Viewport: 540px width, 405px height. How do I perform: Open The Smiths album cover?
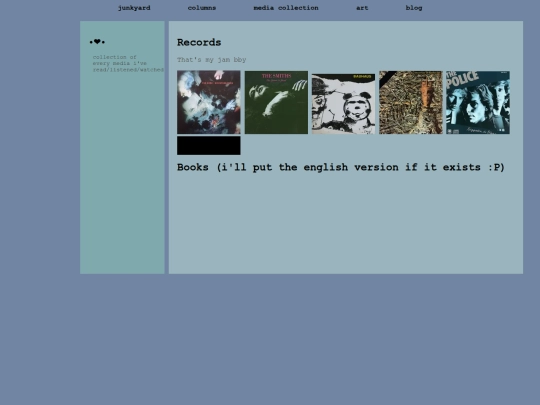click(276, 102)
